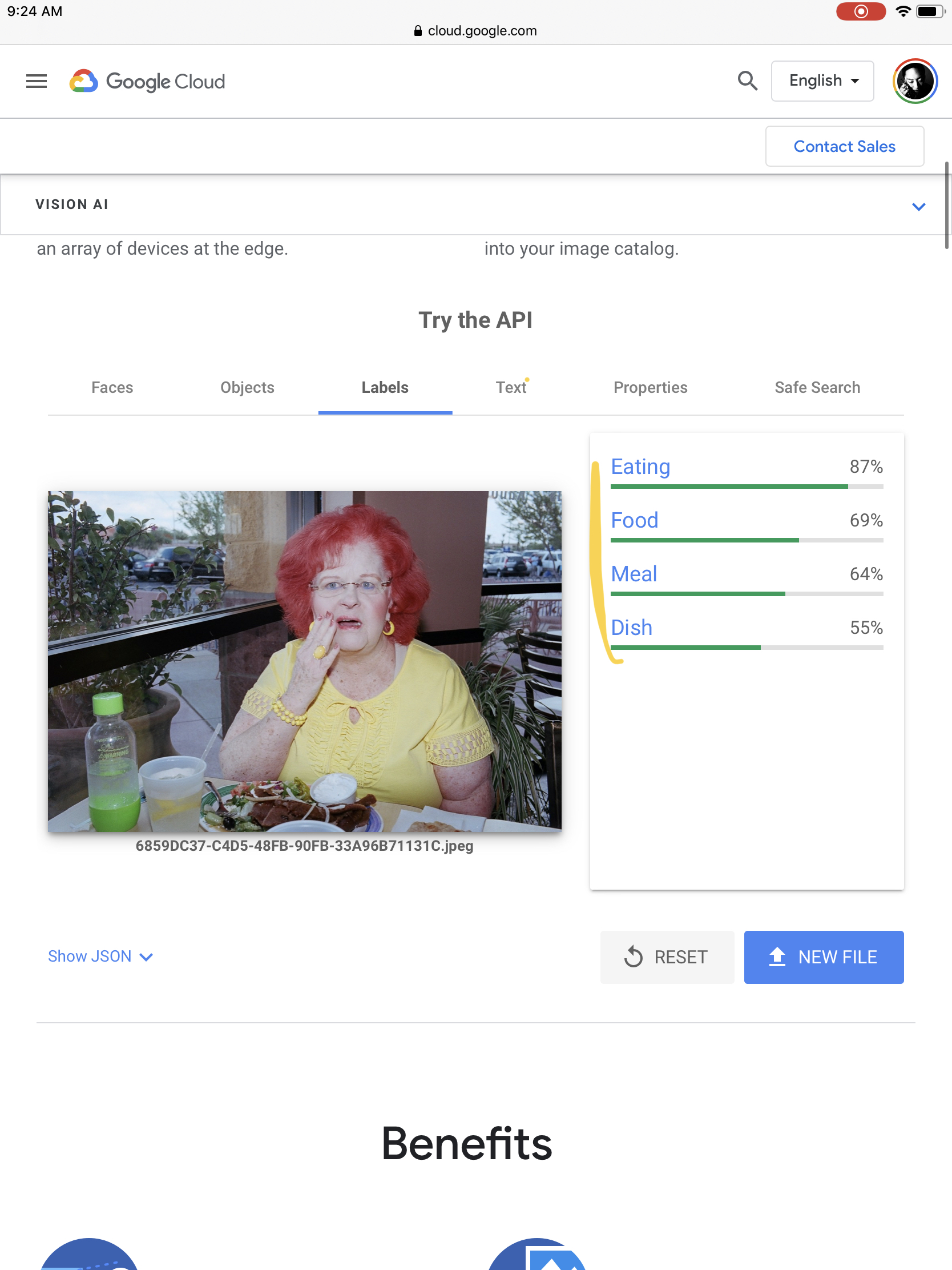Click the Meal 64% confidence bar

747,594
